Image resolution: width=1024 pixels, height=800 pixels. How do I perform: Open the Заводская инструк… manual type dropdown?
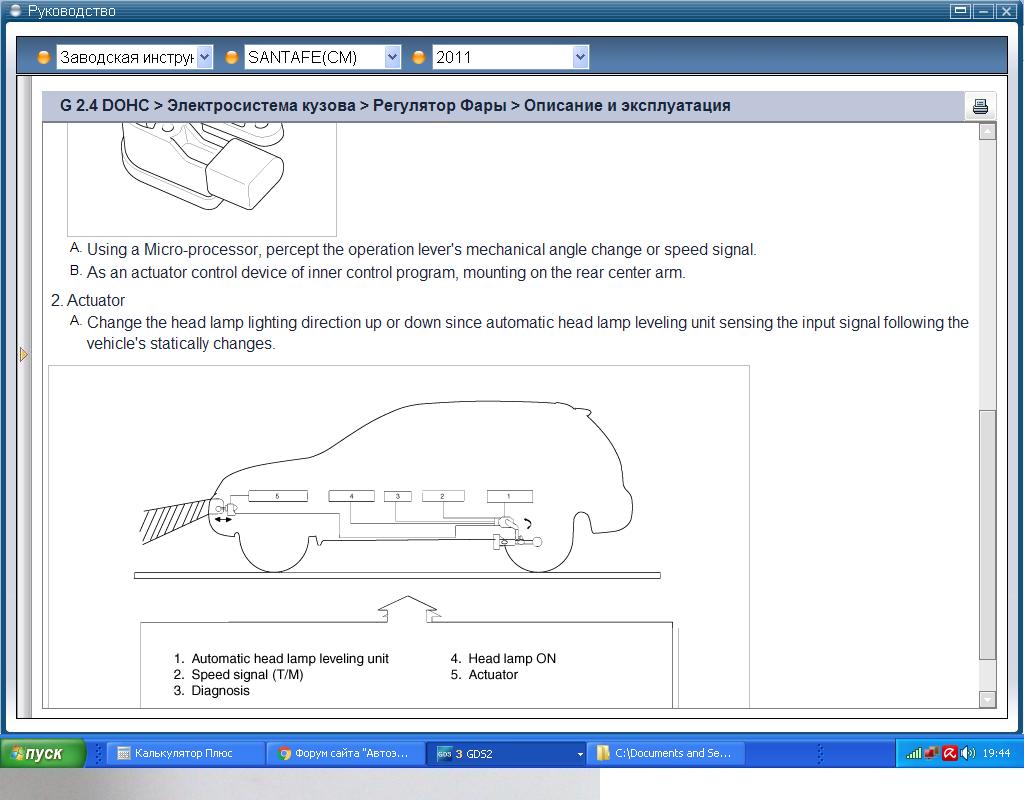click(135, 57)
